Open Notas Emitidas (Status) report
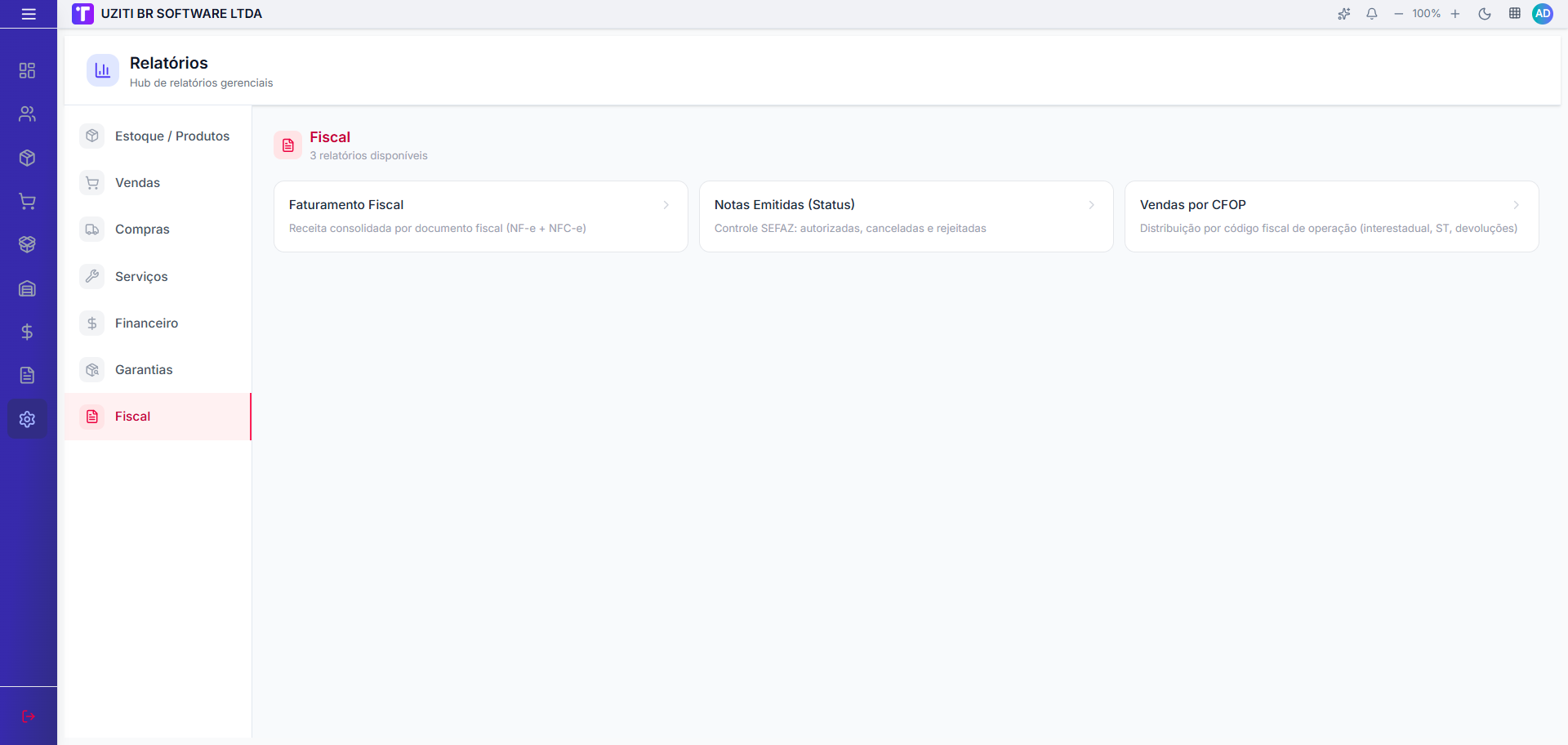 [906, 216]
